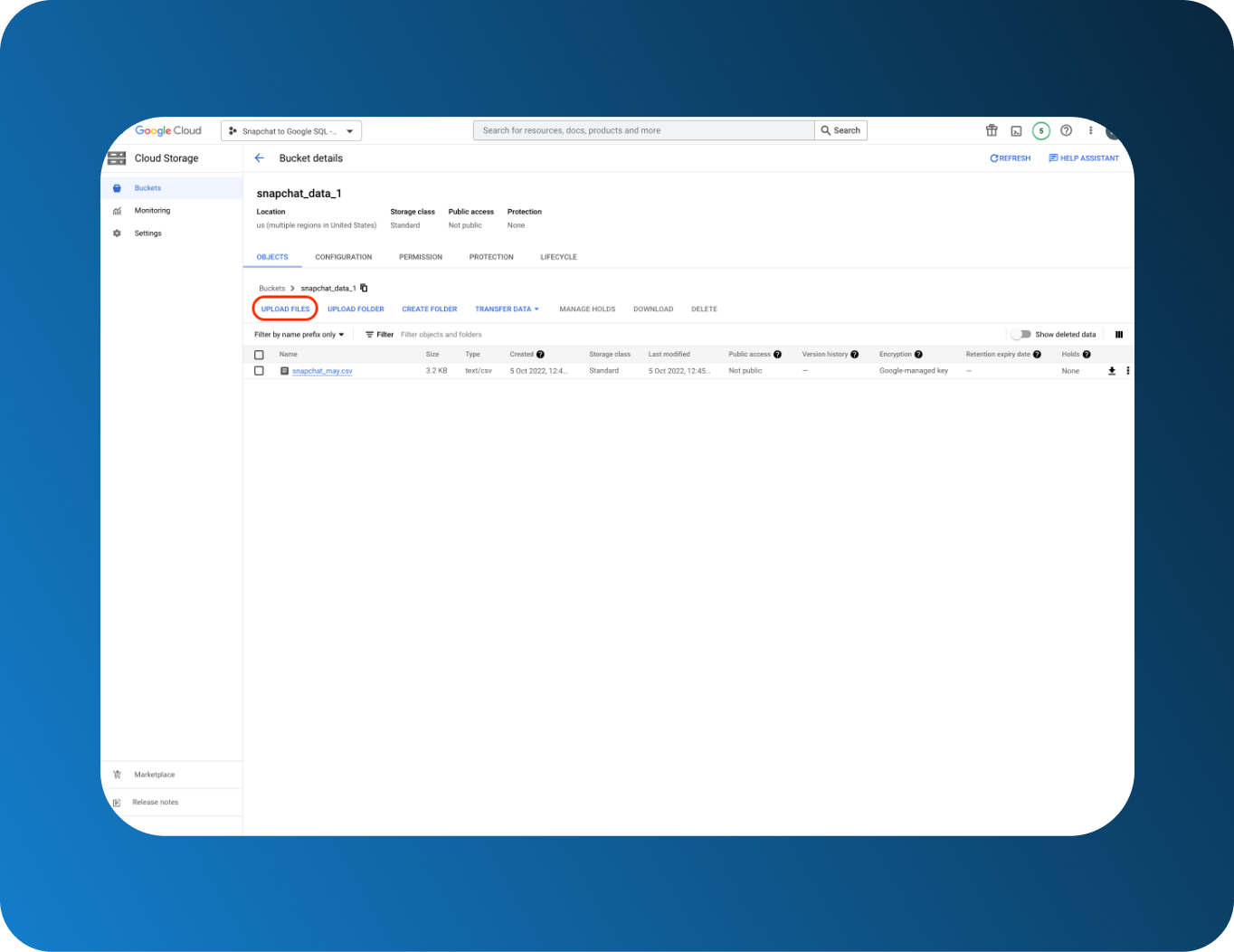Open the free trial gift icon

click(x=992, y=130)
